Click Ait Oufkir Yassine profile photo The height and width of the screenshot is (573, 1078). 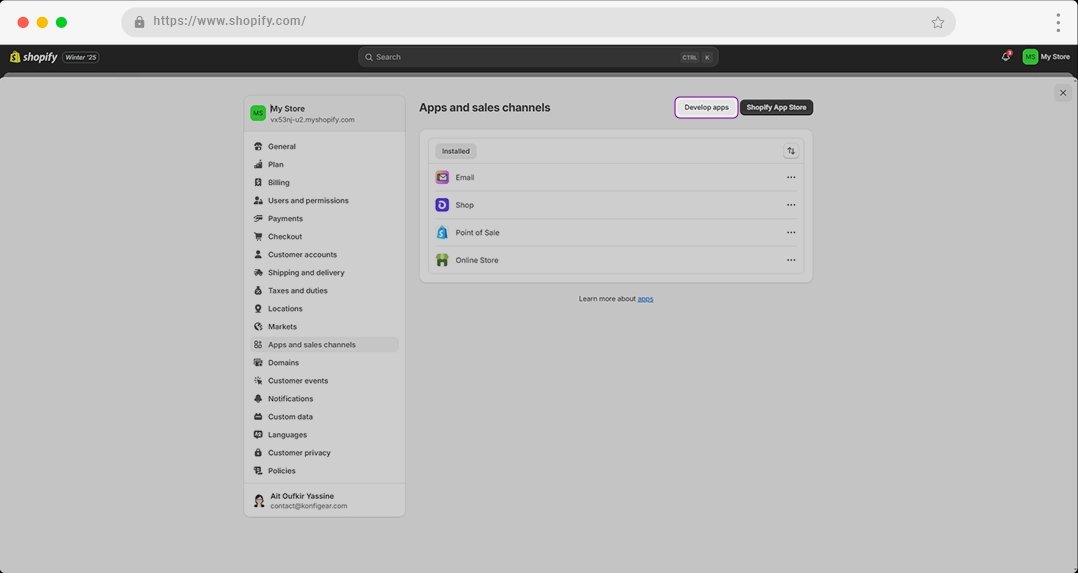point(259,501)
